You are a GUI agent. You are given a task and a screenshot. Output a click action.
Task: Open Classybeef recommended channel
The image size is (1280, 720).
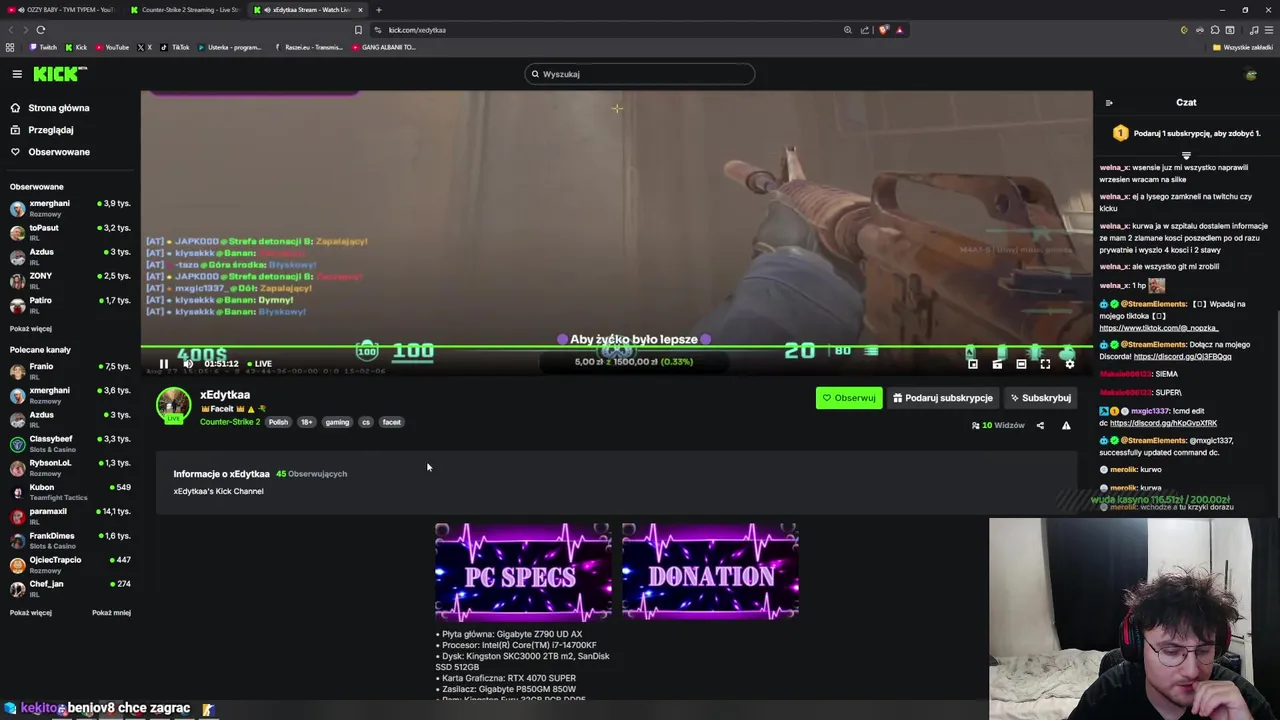pos(70,443)
